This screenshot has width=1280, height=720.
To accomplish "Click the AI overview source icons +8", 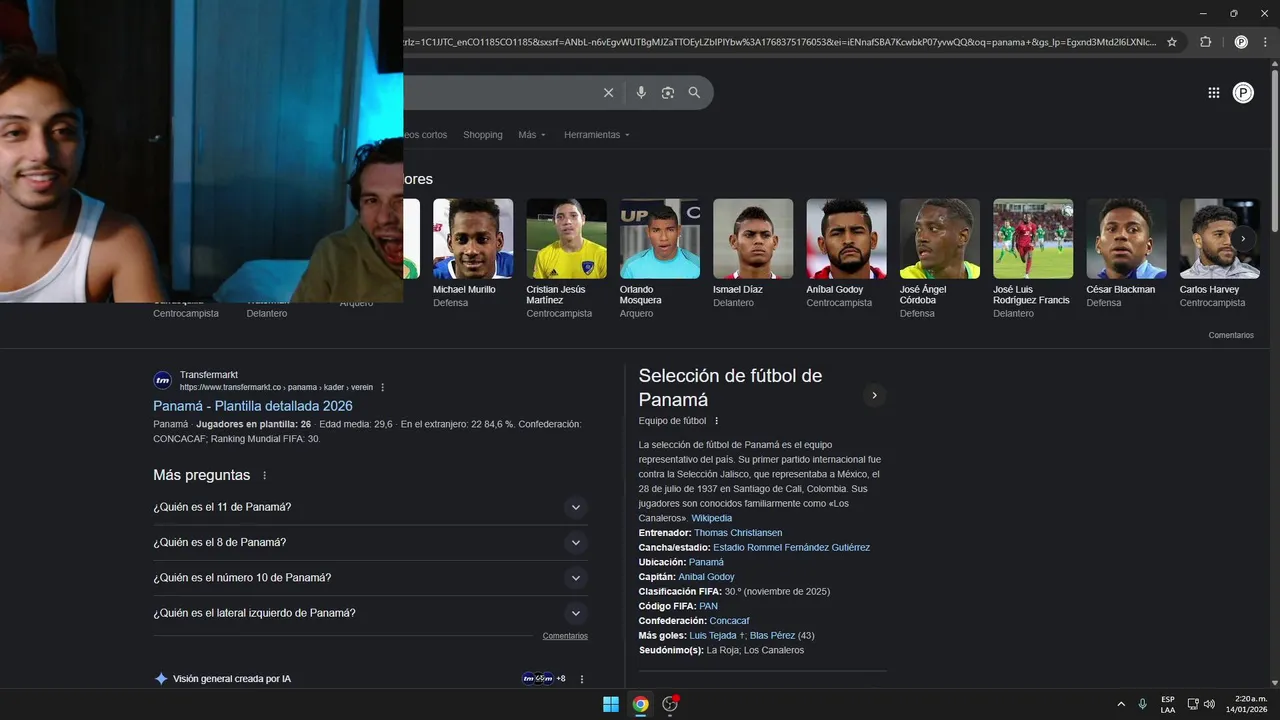I will coord(544,679).
